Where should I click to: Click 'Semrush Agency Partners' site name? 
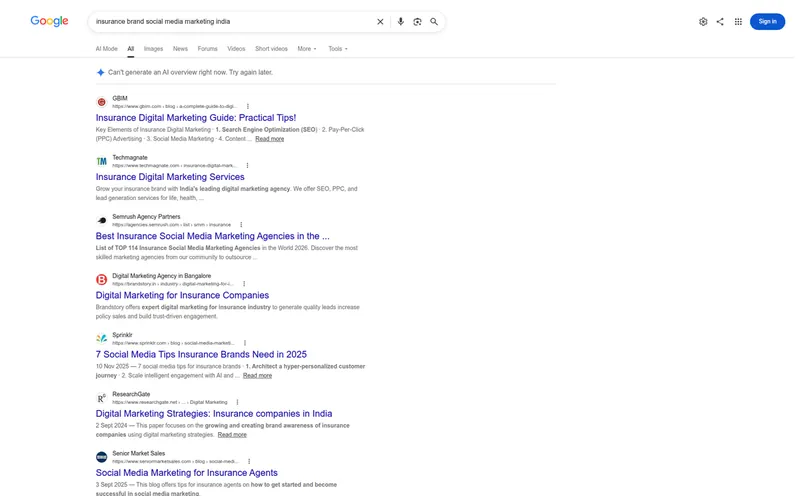pos(146,217)
